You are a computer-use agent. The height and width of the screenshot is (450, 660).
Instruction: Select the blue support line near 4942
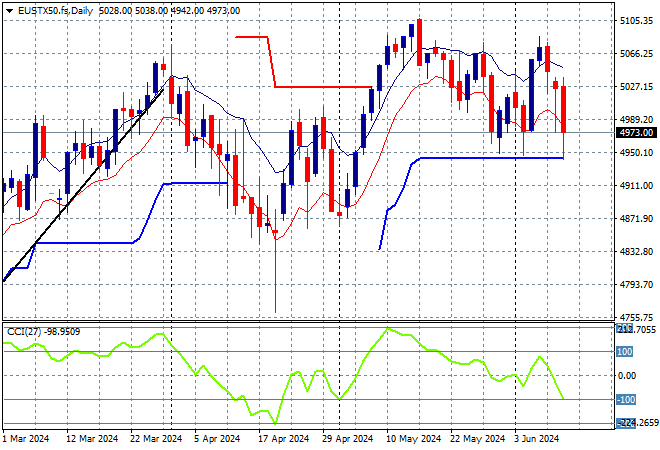pos(492,158)
